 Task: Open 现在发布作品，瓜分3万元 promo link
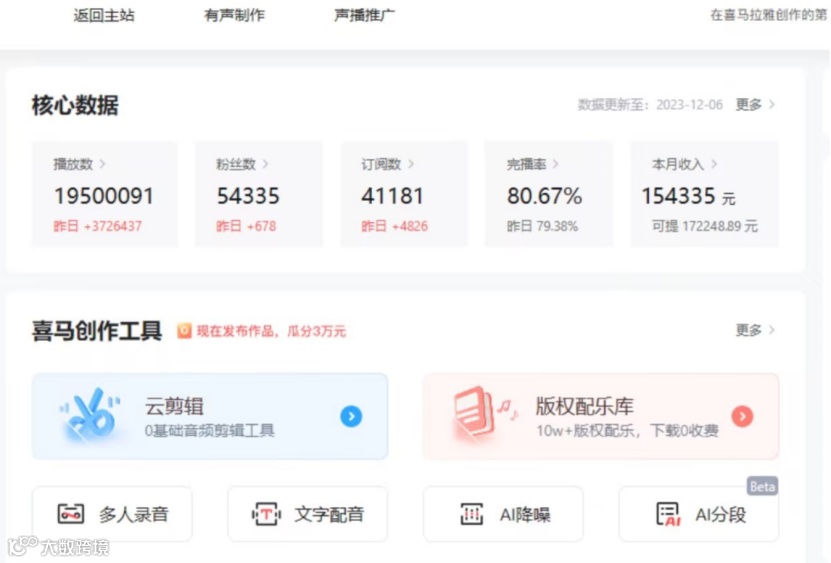pyautogui.click(x=271, y=331)
